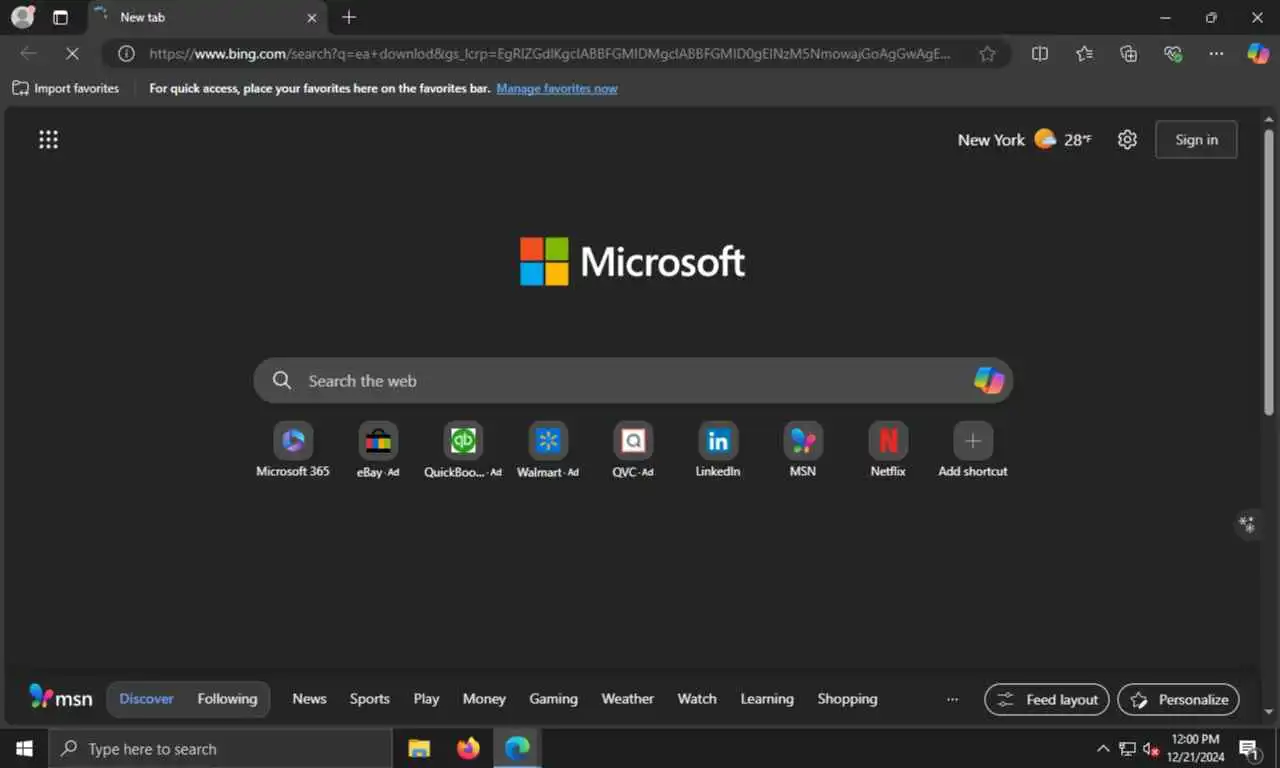Open eBay shortcut

[378, 450]
